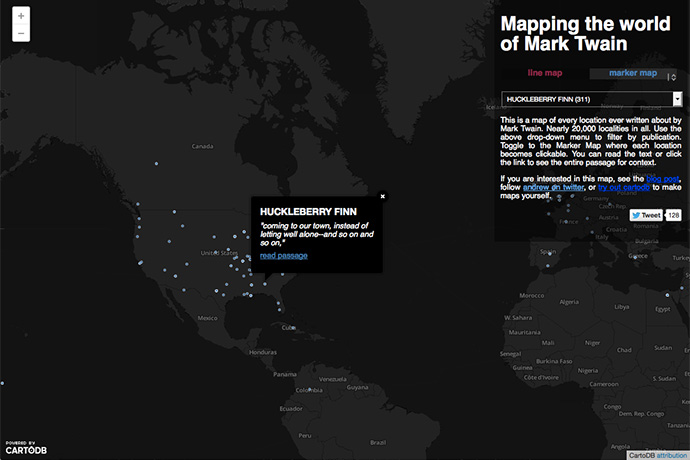Open the CartoDB attribution link
The image size is (690, 460).
671,456
